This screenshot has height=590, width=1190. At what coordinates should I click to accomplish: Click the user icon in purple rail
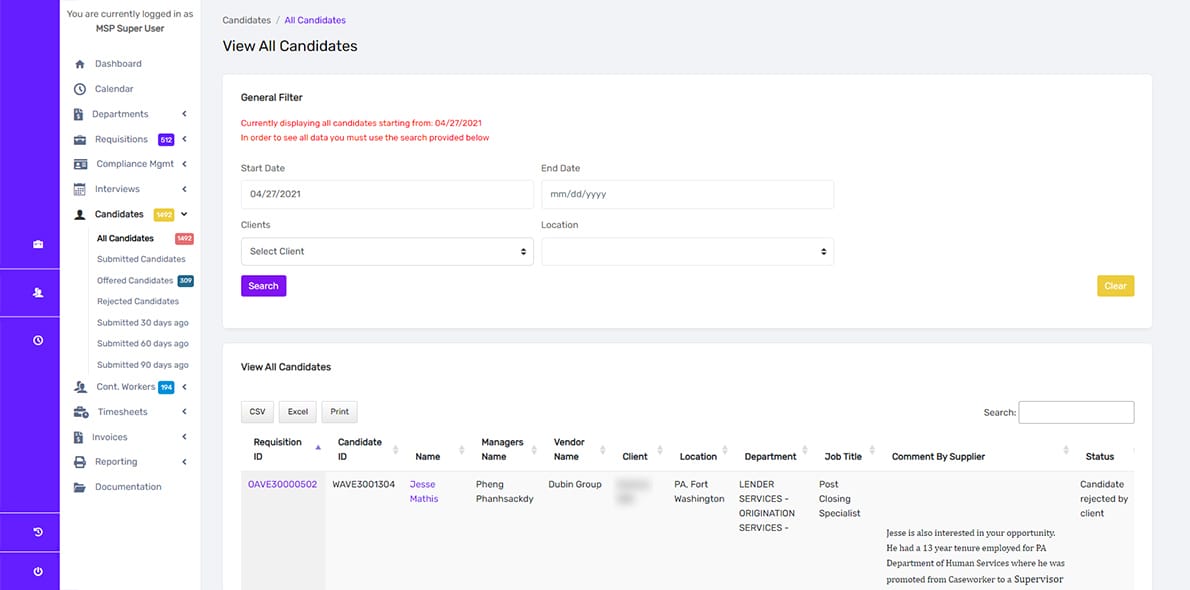click(x=38, y=292)
